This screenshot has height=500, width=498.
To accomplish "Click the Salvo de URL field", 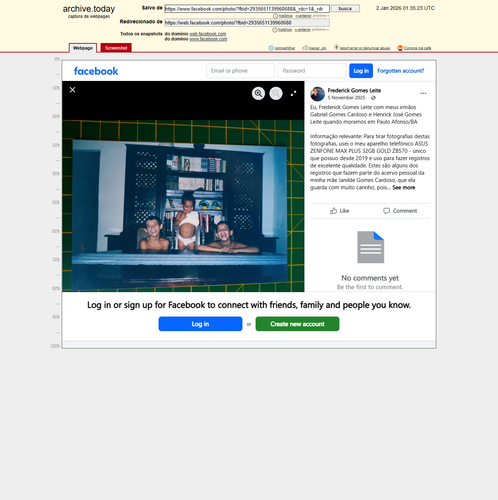I will click(x=247, y=9).
